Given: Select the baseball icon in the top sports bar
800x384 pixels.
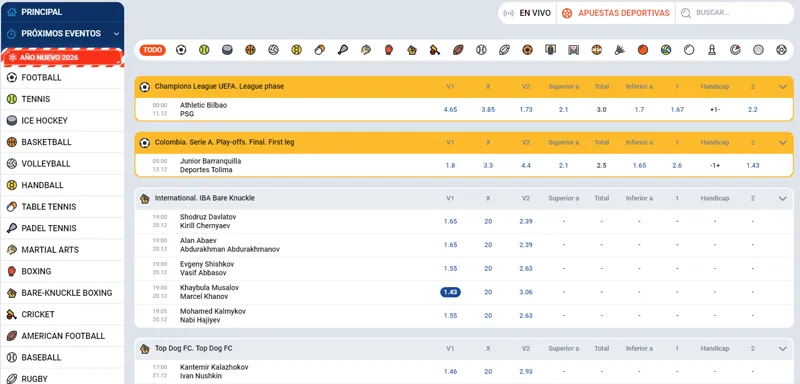Looking at the screenshot, I should (x=481, y=50).
